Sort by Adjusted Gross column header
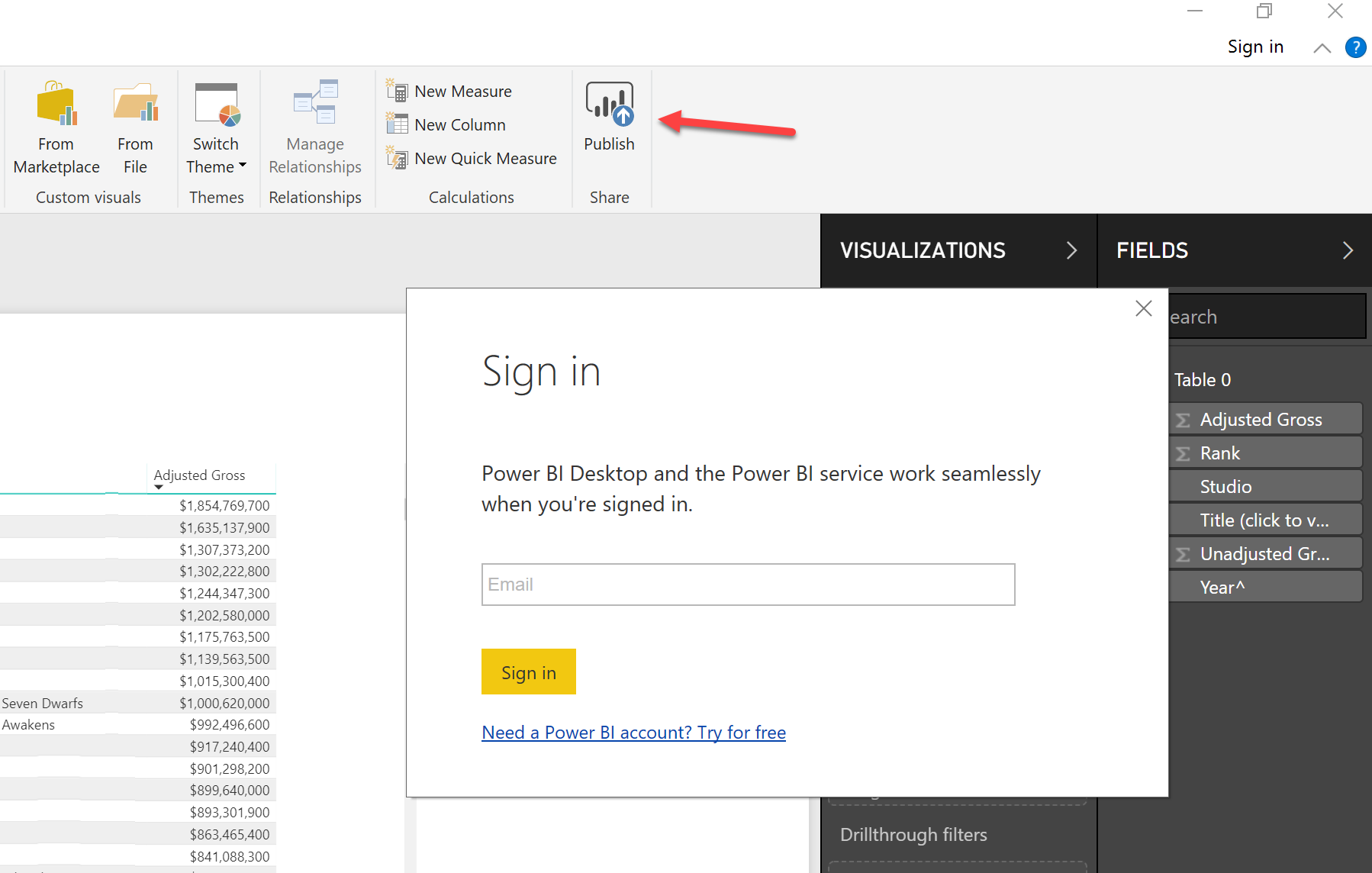Screen dimensions: 1372x873 [199, 475]
